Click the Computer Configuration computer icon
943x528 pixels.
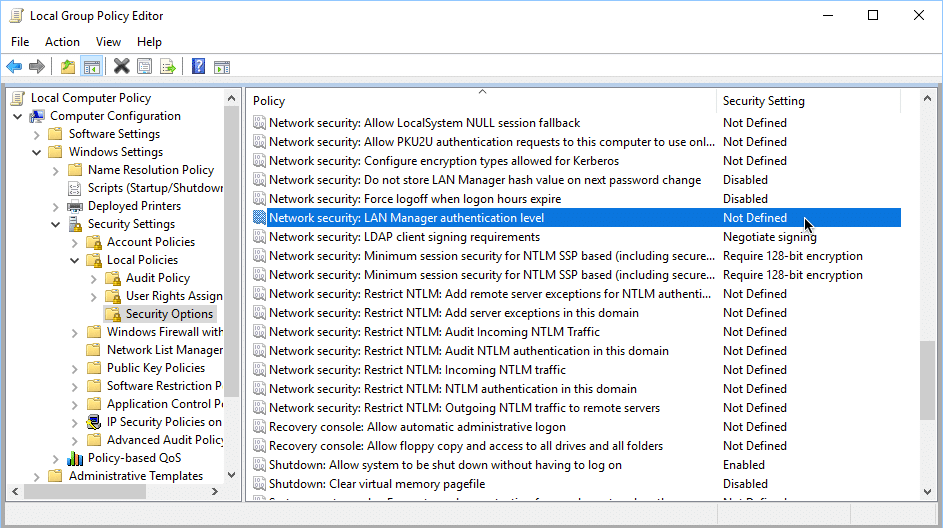pyautogui.click(x=37, y=116)
